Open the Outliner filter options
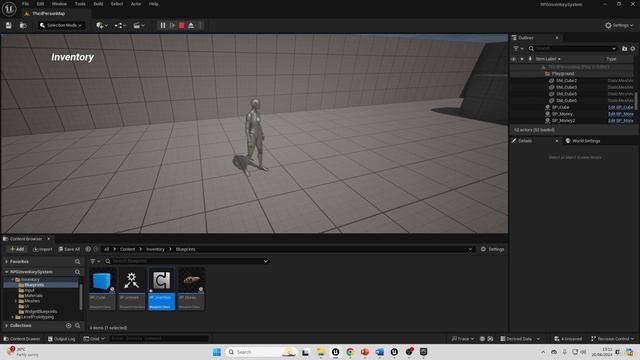640x360 pixels. tap(518, 49)
